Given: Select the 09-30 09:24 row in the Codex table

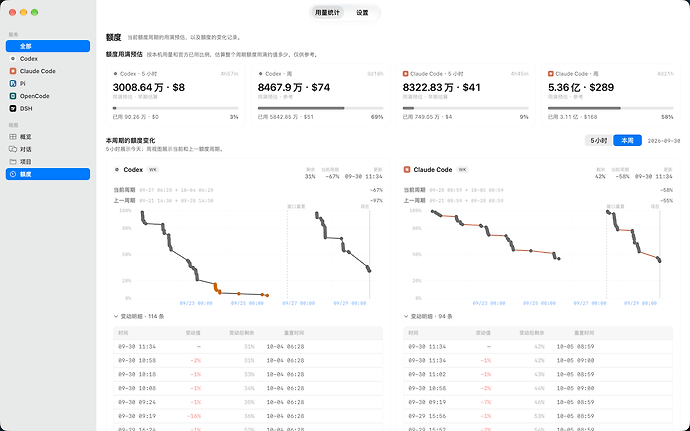Looking at the screenshot, I should coord(248,402).
